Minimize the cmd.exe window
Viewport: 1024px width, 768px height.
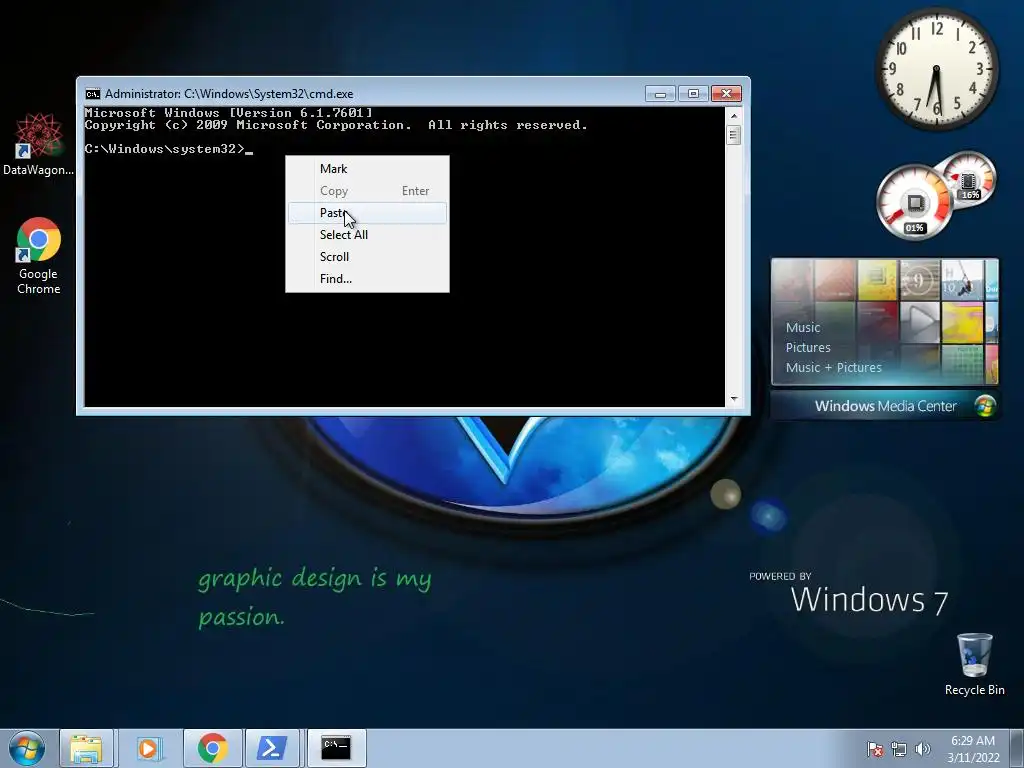(660, 94)
